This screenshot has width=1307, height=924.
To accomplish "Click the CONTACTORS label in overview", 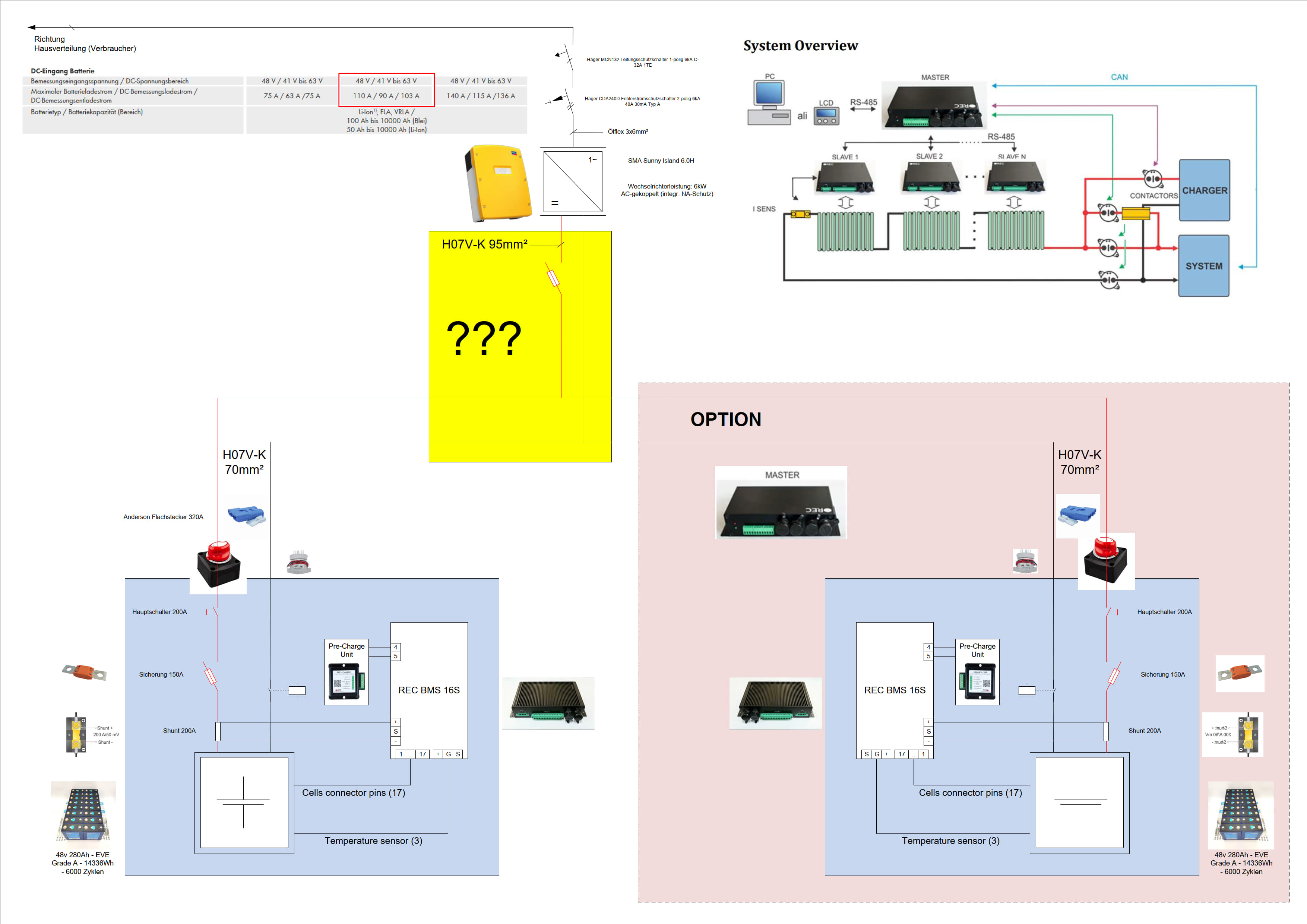I will [1153, 196].
